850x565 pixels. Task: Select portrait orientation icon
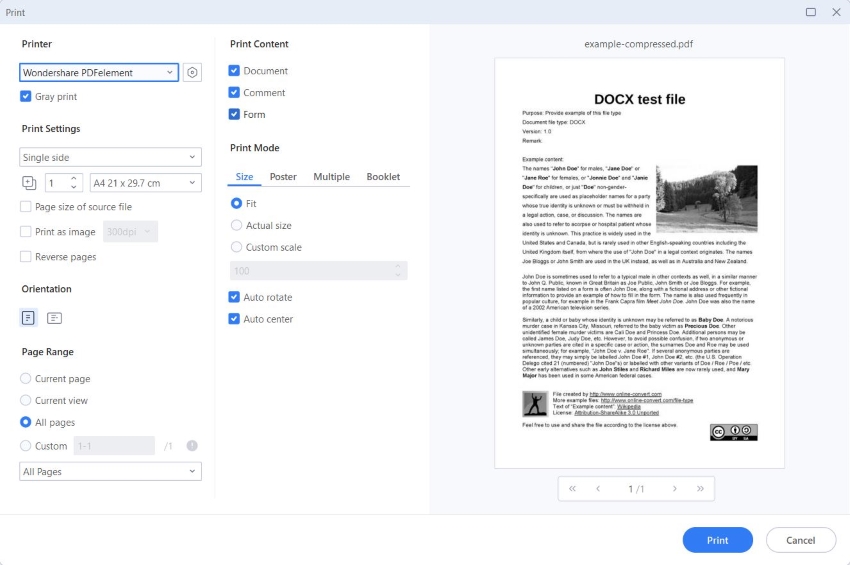(28, 318)
